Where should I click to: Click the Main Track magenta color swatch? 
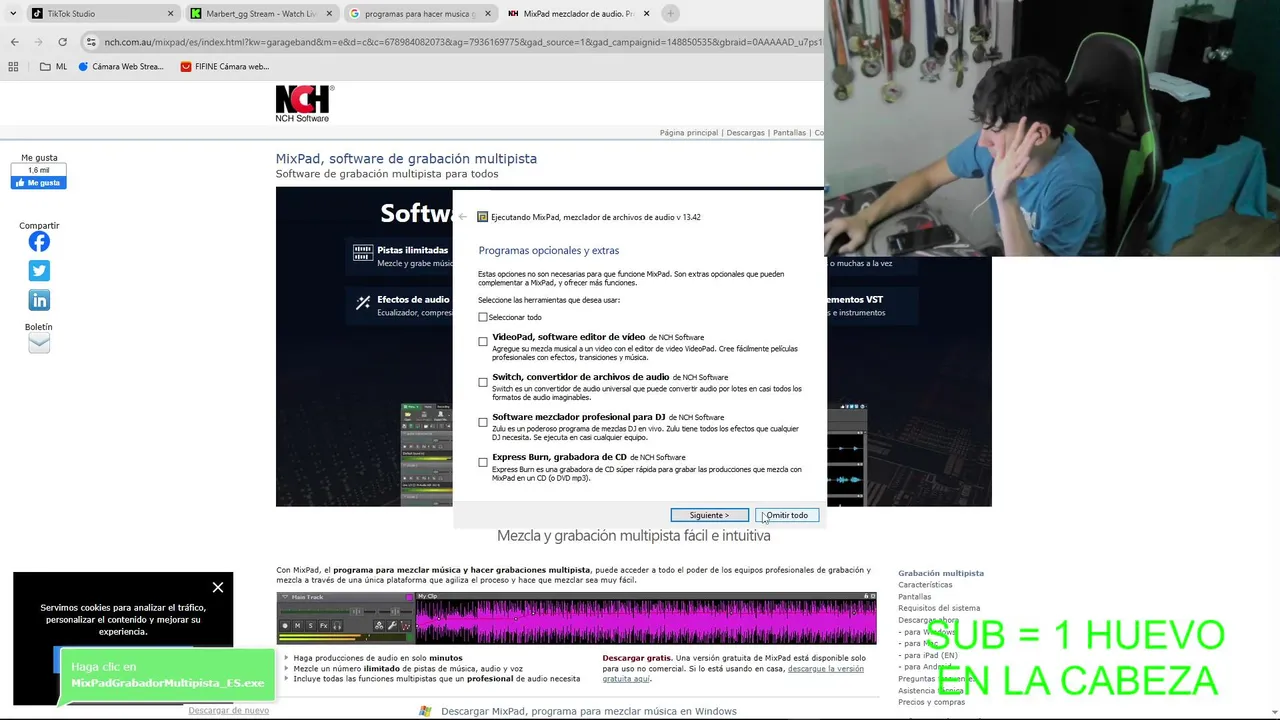[x=409, y=597]
